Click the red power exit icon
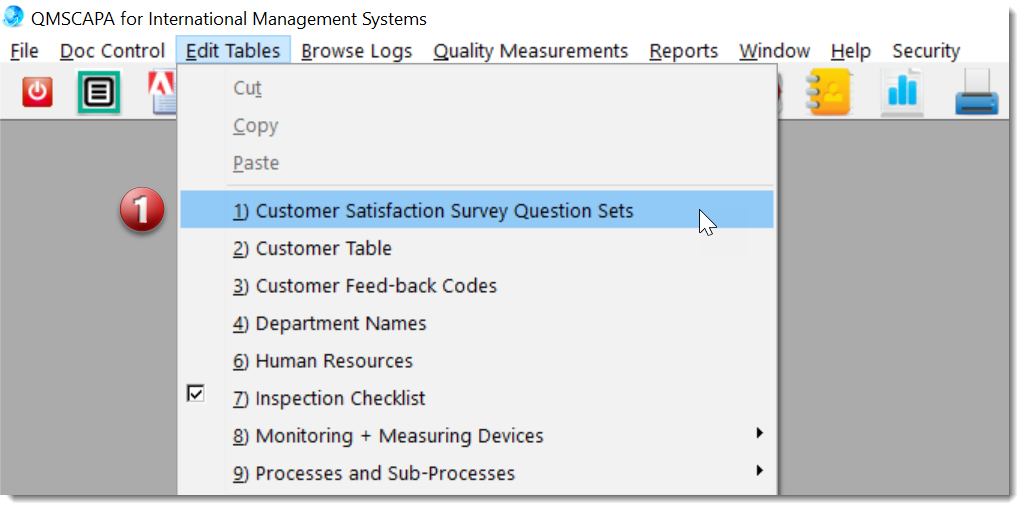This screenshot has height=510, width=1024. (x=37, y=92)
